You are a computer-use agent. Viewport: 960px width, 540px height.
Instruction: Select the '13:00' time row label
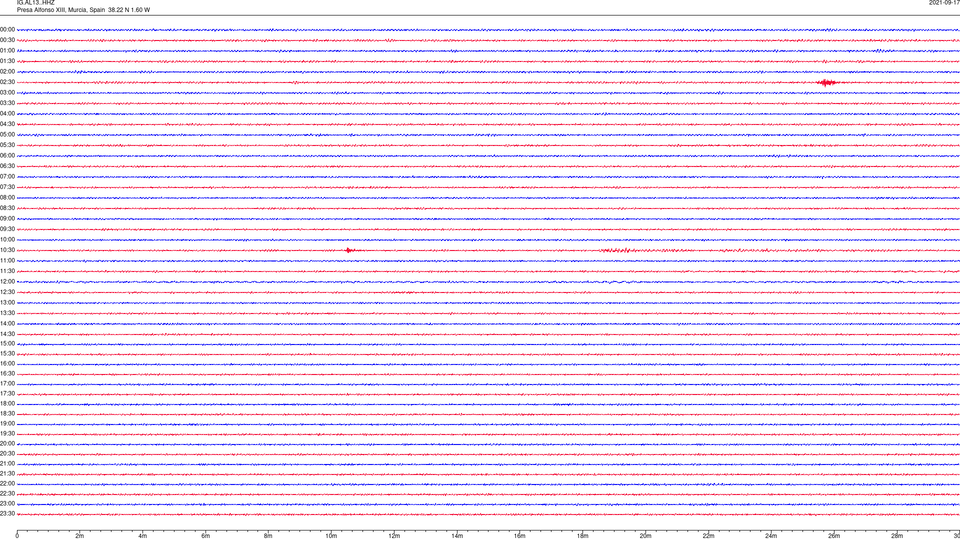coord(7,302)
